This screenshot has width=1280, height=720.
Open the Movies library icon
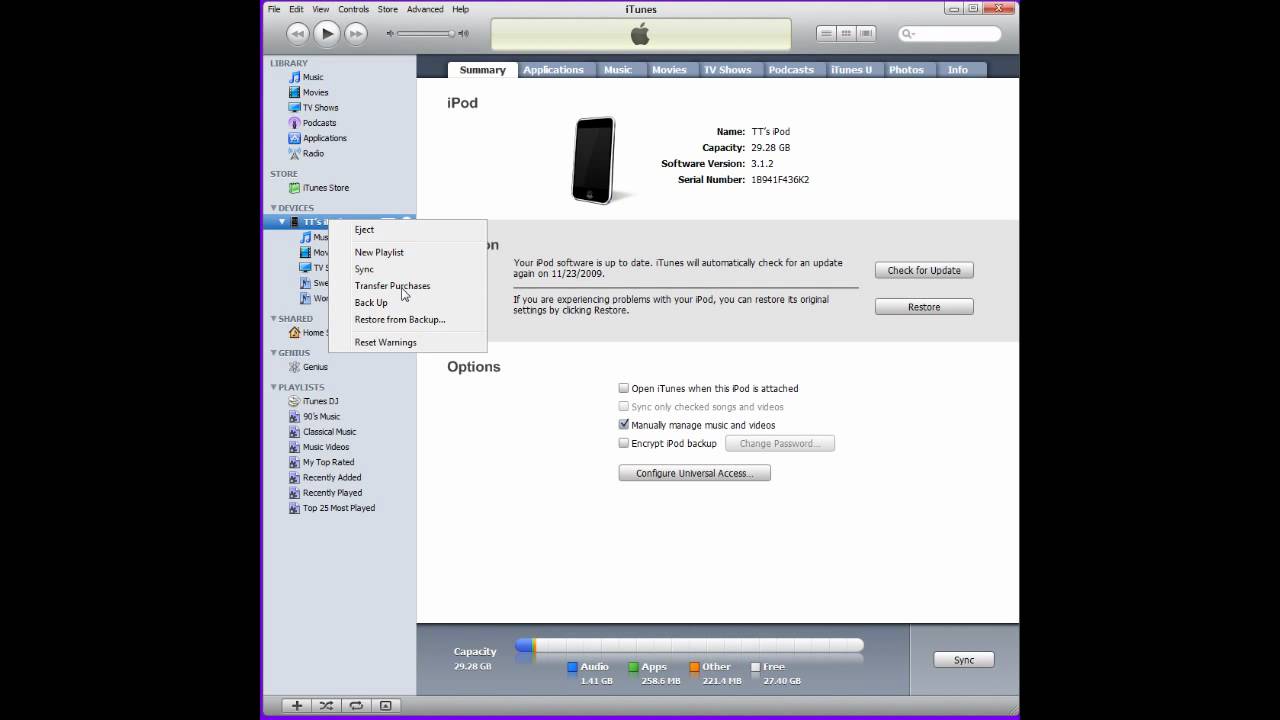(294, 92)
